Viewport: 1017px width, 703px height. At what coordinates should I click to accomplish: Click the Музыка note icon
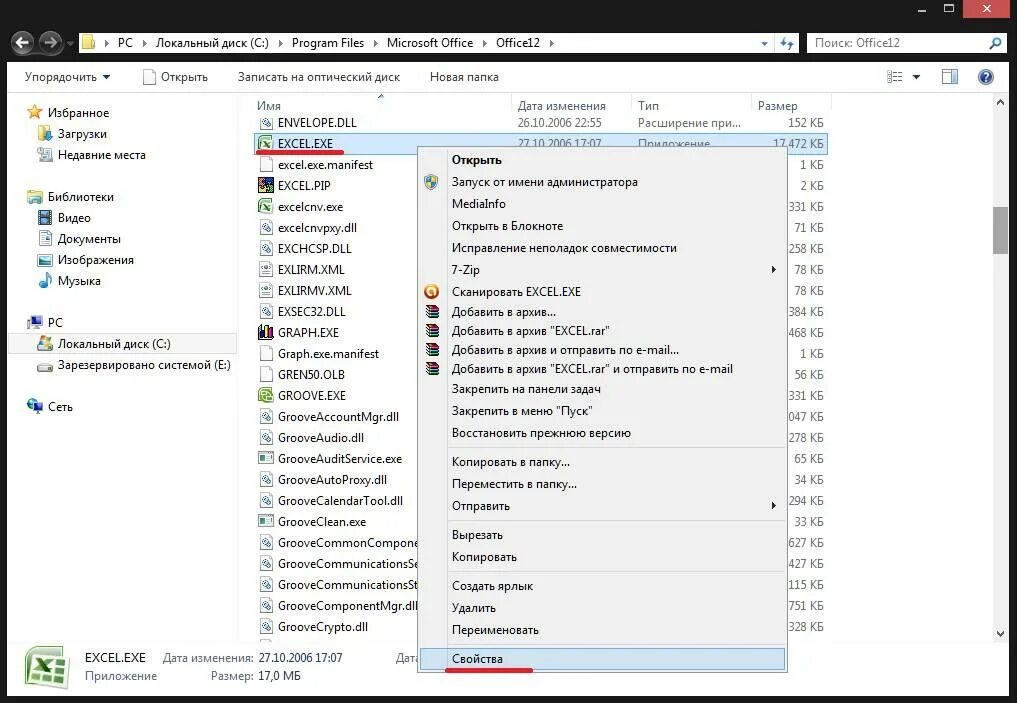click(x=45, y=281)
